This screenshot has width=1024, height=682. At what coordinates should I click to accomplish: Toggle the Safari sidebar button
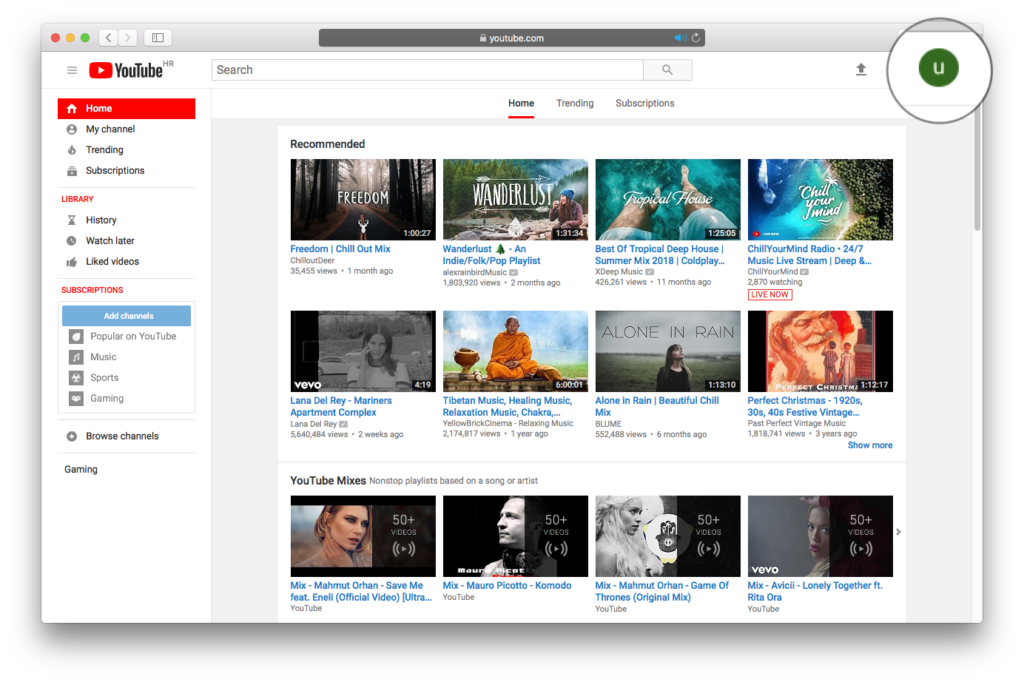157,38
